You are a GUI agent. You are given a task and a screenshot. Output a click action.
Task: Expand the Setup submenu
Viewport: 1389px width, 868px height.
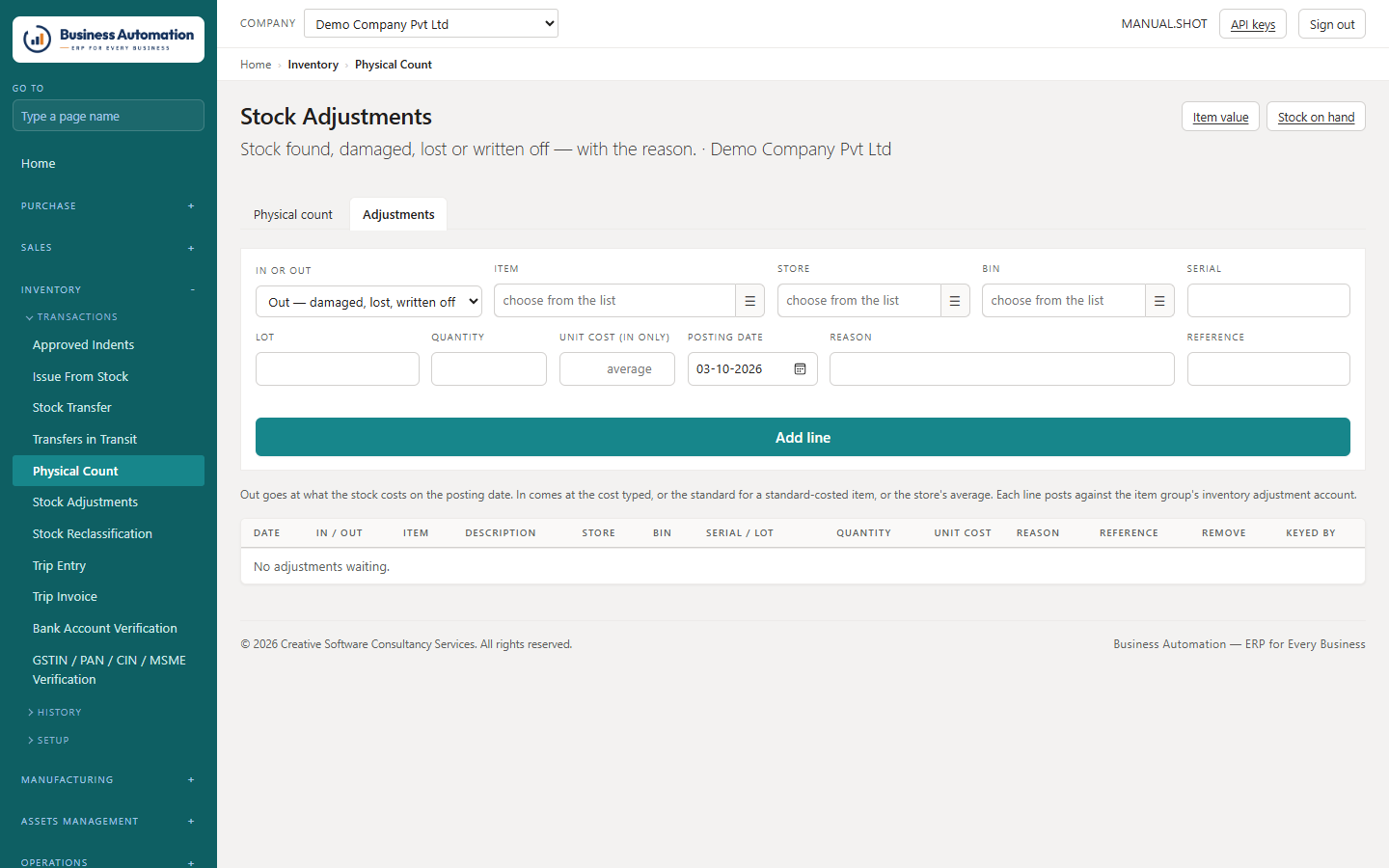pos(48,741)
